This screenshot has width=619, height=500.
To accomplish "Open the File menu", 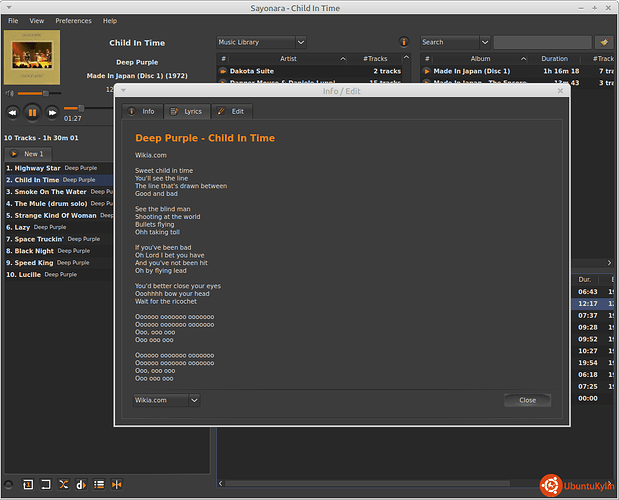I will [x=13, y=21].
